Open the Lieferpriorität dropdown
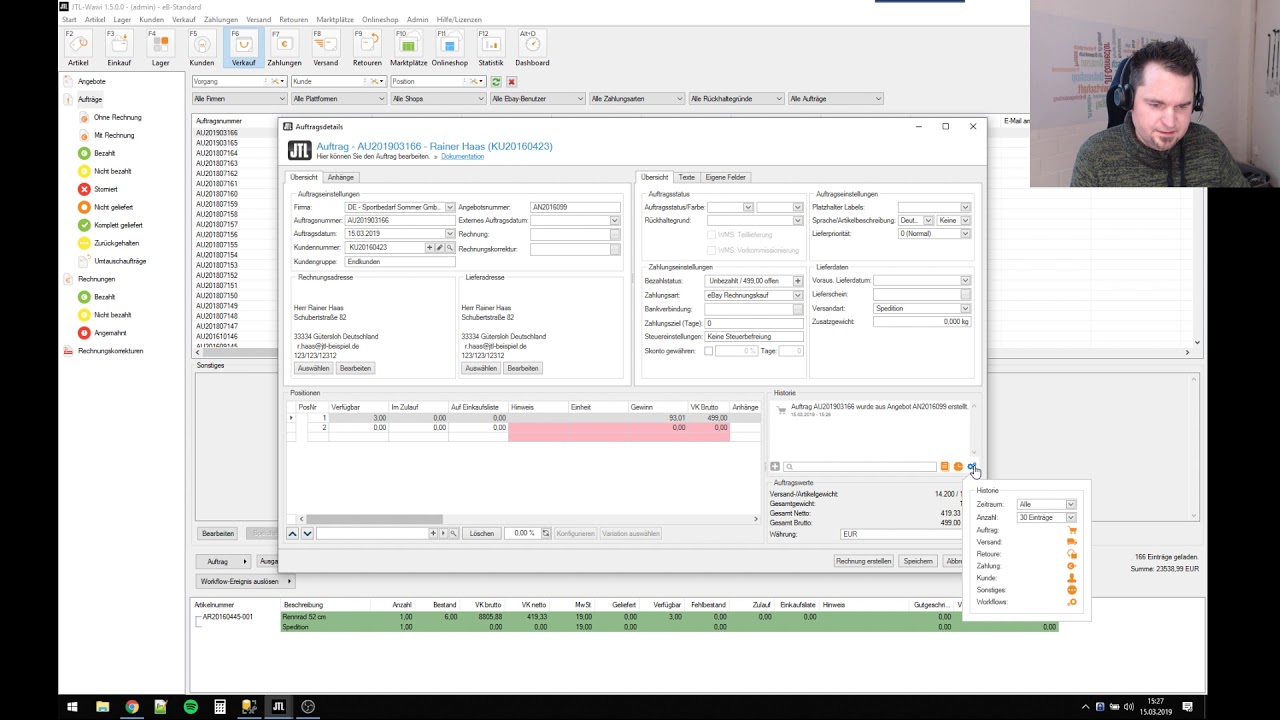This screenshot has width=1280, height=720. [x=965, y=234]
